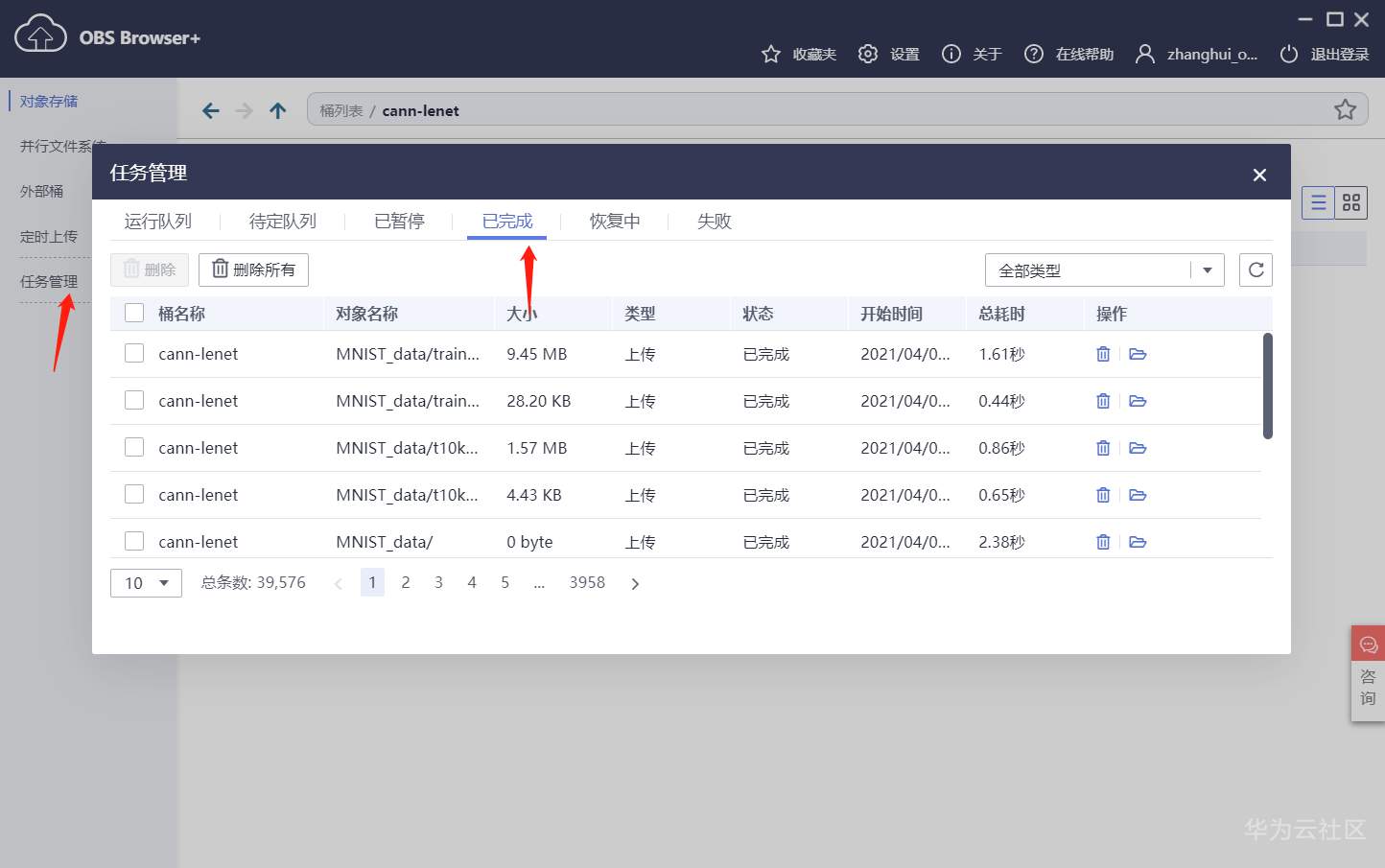The image size is (1385, 868).
Task: Click the zhanghui_o... user account
Action: pos(1196,54)
